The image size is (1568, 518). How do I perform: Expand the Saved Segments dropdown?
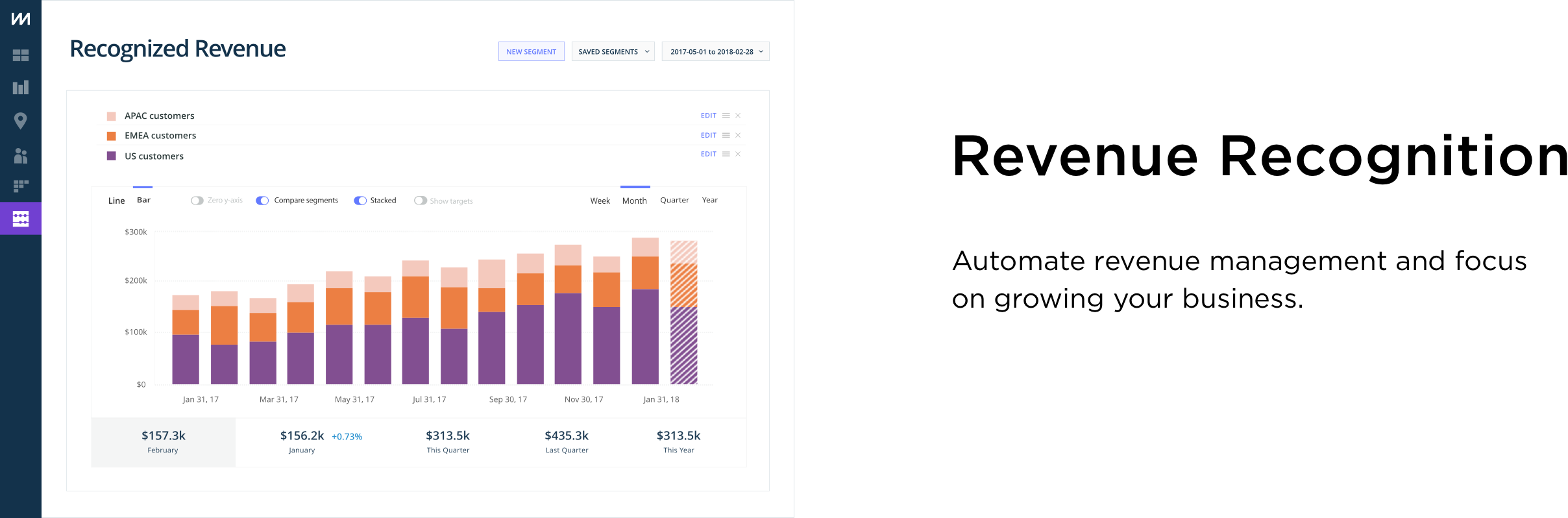[613, 51]
